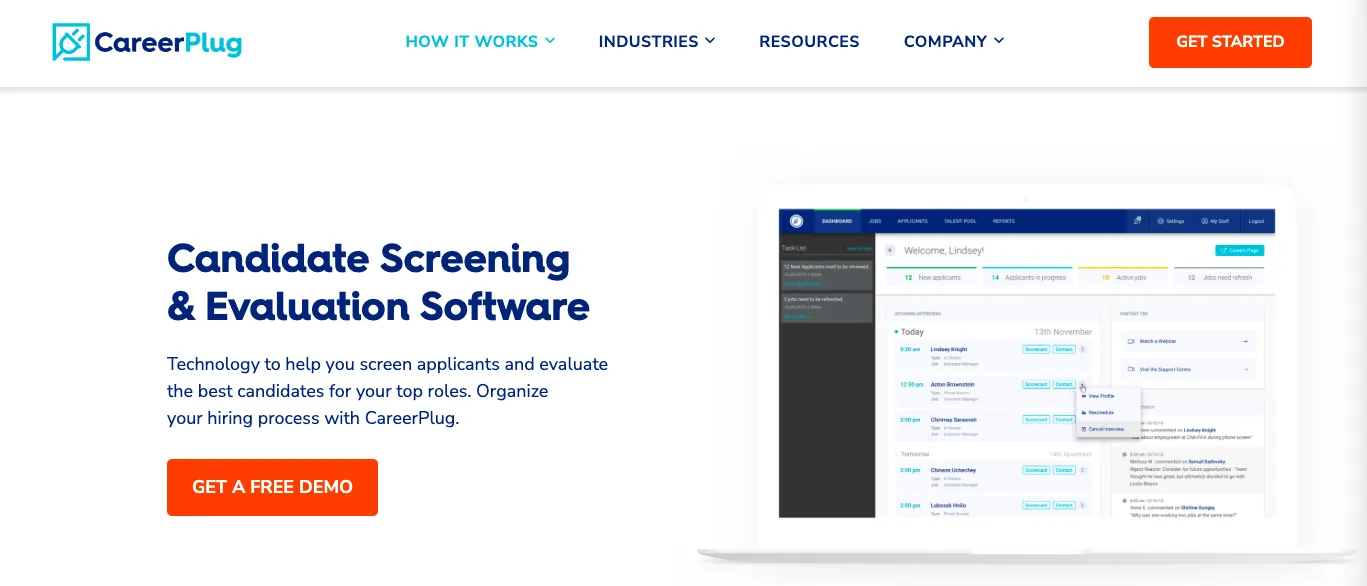
Task: Open the TALENT POOL tab in the preview
Action: click(x=960, y=221)
